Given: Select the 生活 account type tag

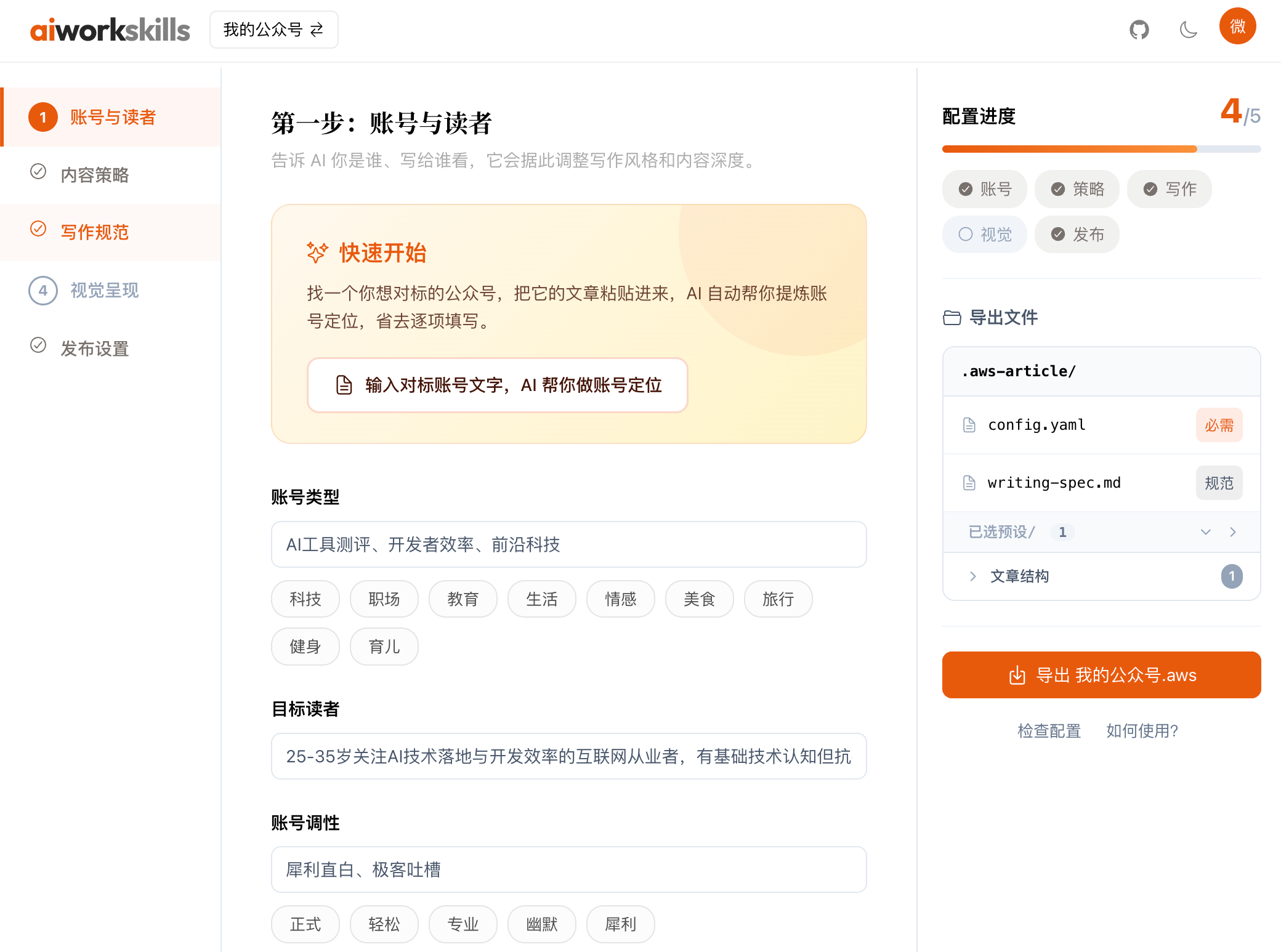Looking at the screenshot, I should [x=542, y=599].
